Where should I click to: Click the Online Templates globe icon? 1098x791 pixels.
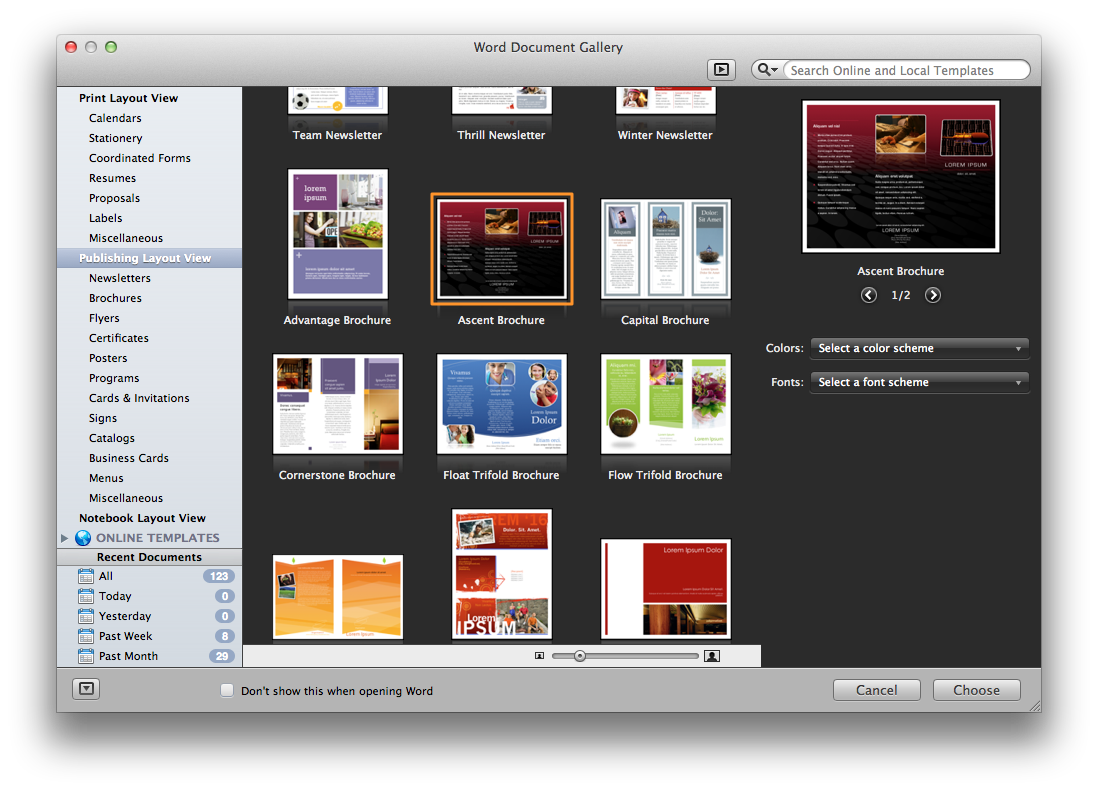click(x=83, y=538)
